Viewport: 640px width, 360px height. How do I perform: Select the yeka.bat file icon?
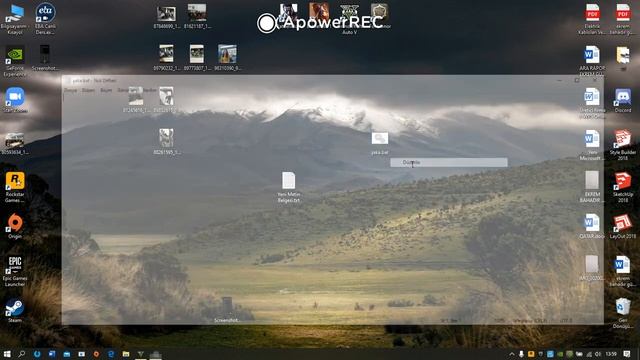[x=380, y=143]
